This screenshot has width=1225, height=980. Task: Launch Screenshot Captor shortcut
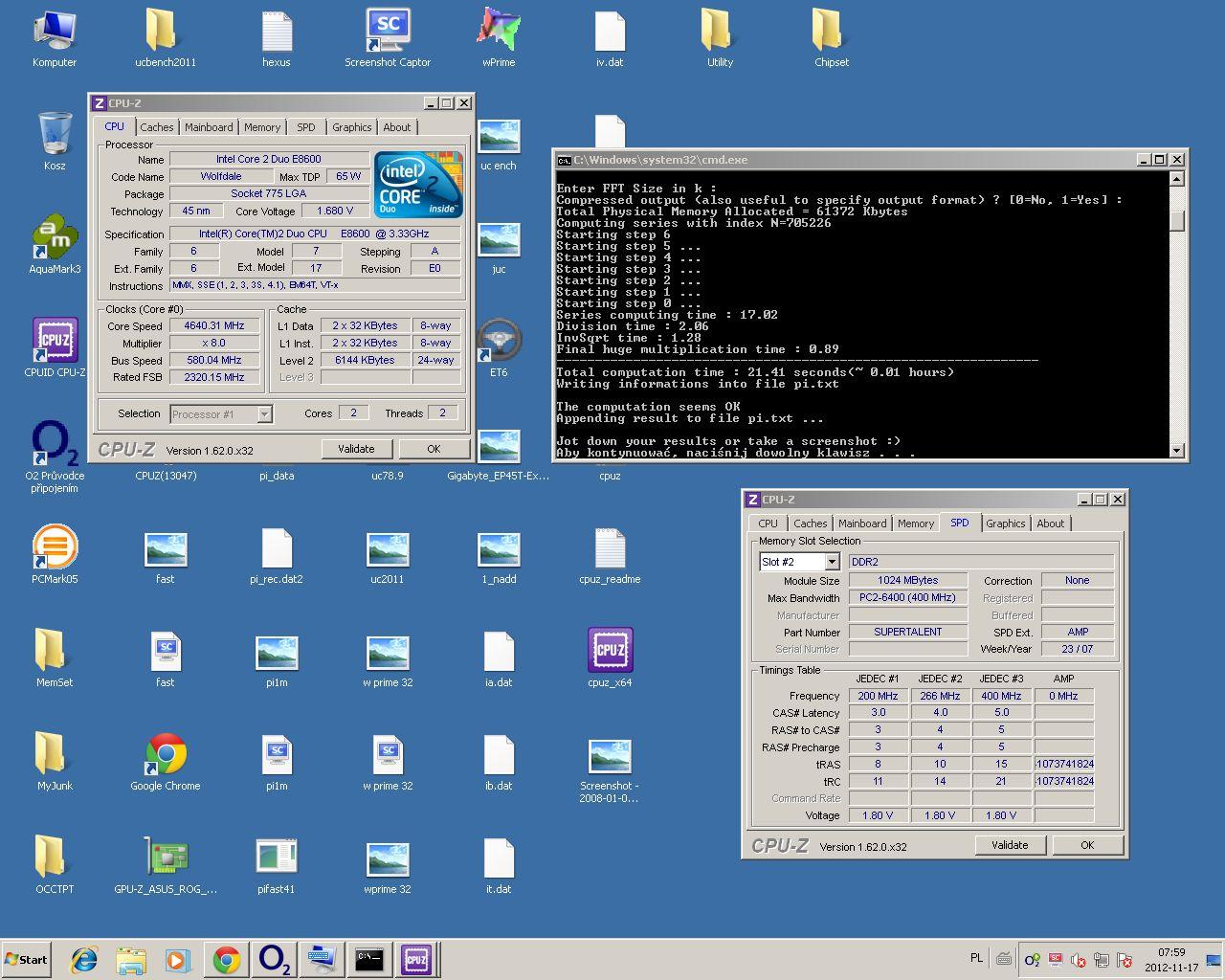pos(388,38)
